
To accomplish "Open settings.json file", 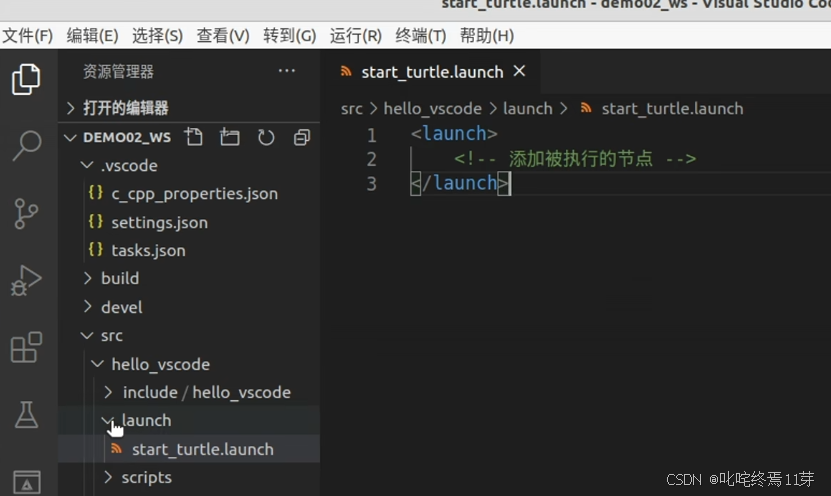I will coord(160,222).
